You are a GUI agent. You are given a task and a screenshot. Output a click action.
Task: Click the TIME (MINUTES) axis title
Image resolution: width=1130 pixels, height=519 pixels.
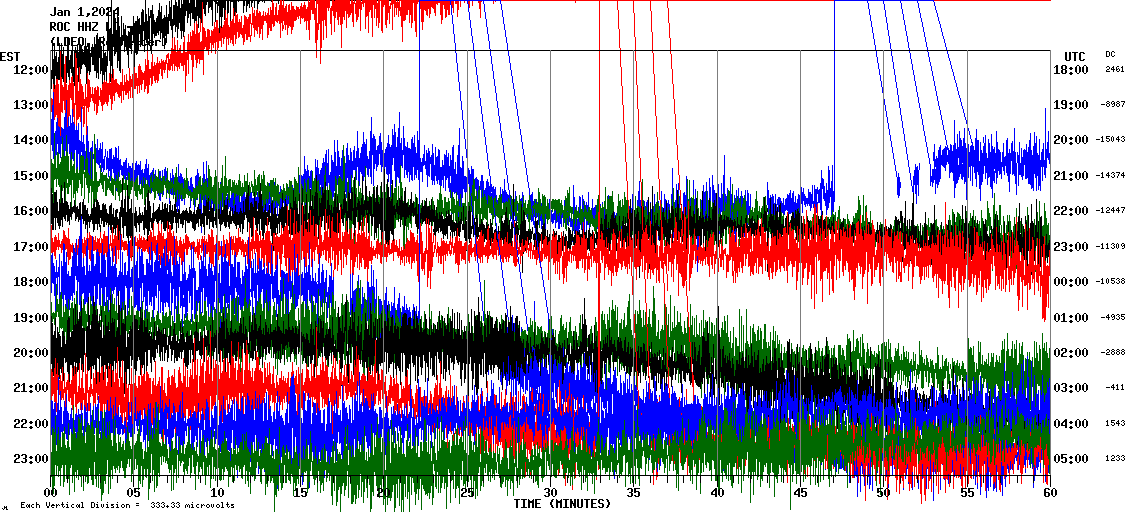coord(562,504)
